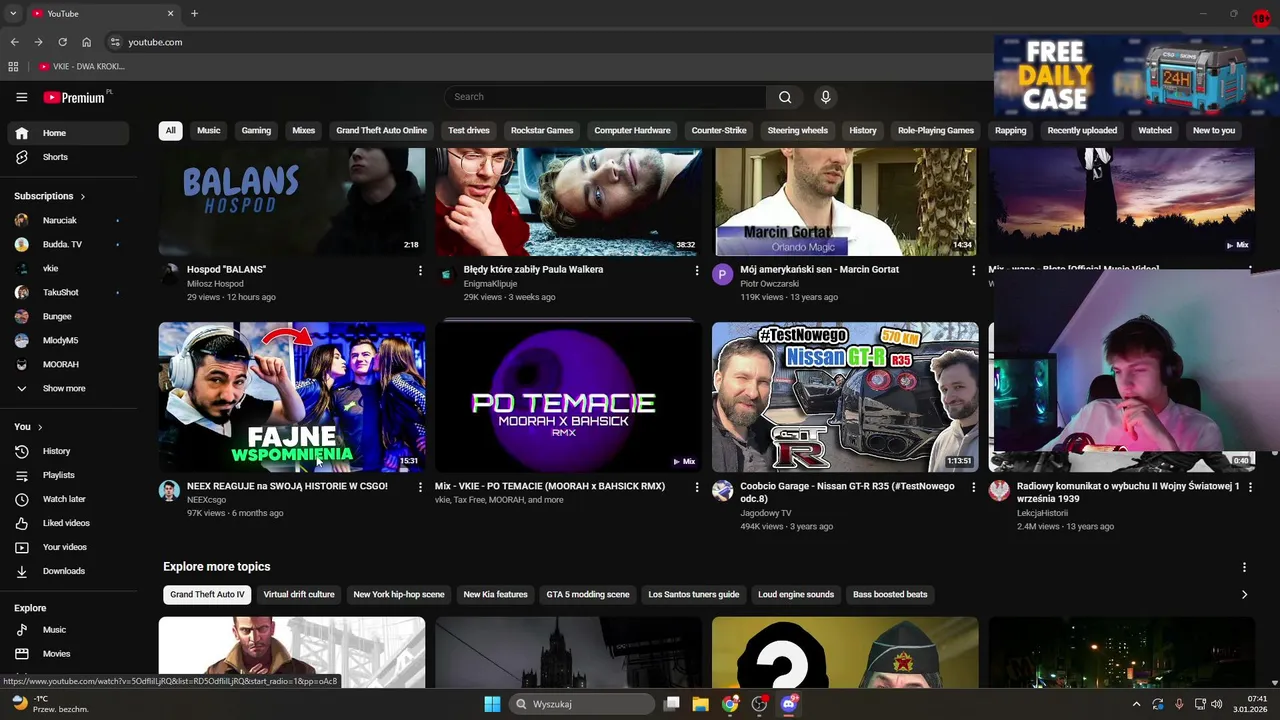Expand the You section chevron
The height and width of the screenshot is (720, 1280).
(40, 427)
